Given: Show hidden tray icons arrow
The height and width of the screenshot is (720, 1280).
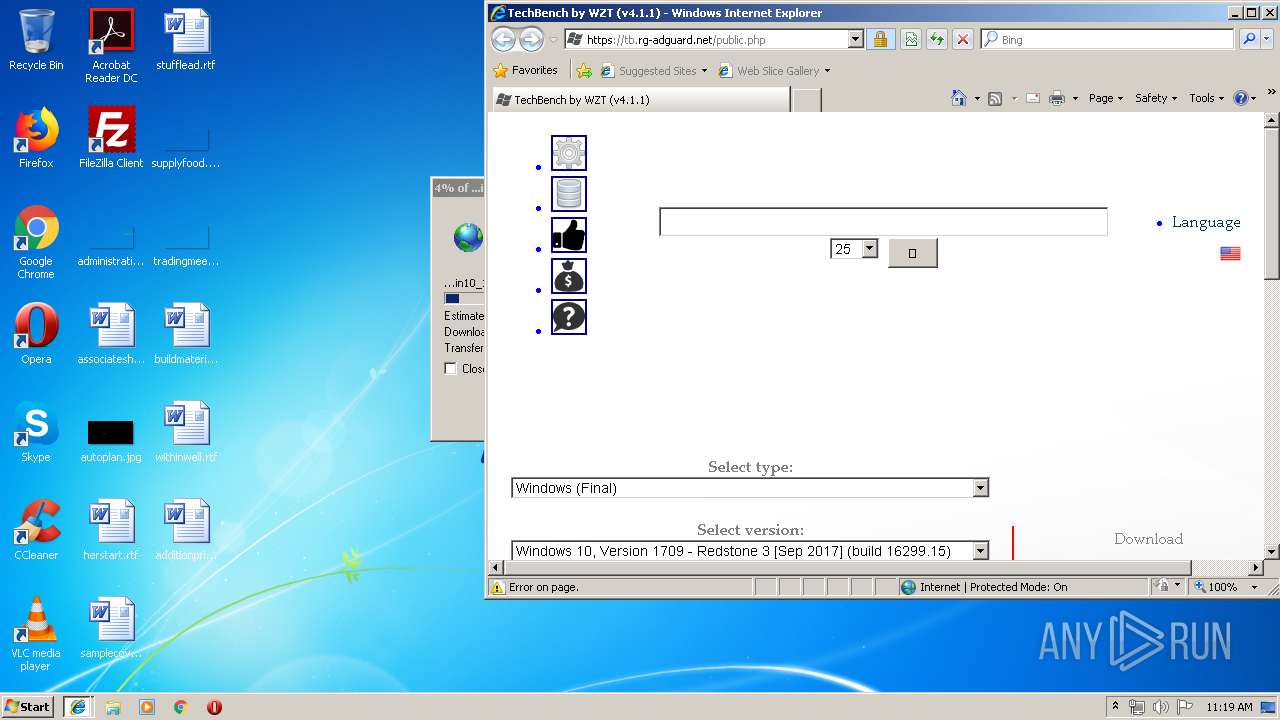Looking at the screenshot, I should click(x=1115, y=707).
